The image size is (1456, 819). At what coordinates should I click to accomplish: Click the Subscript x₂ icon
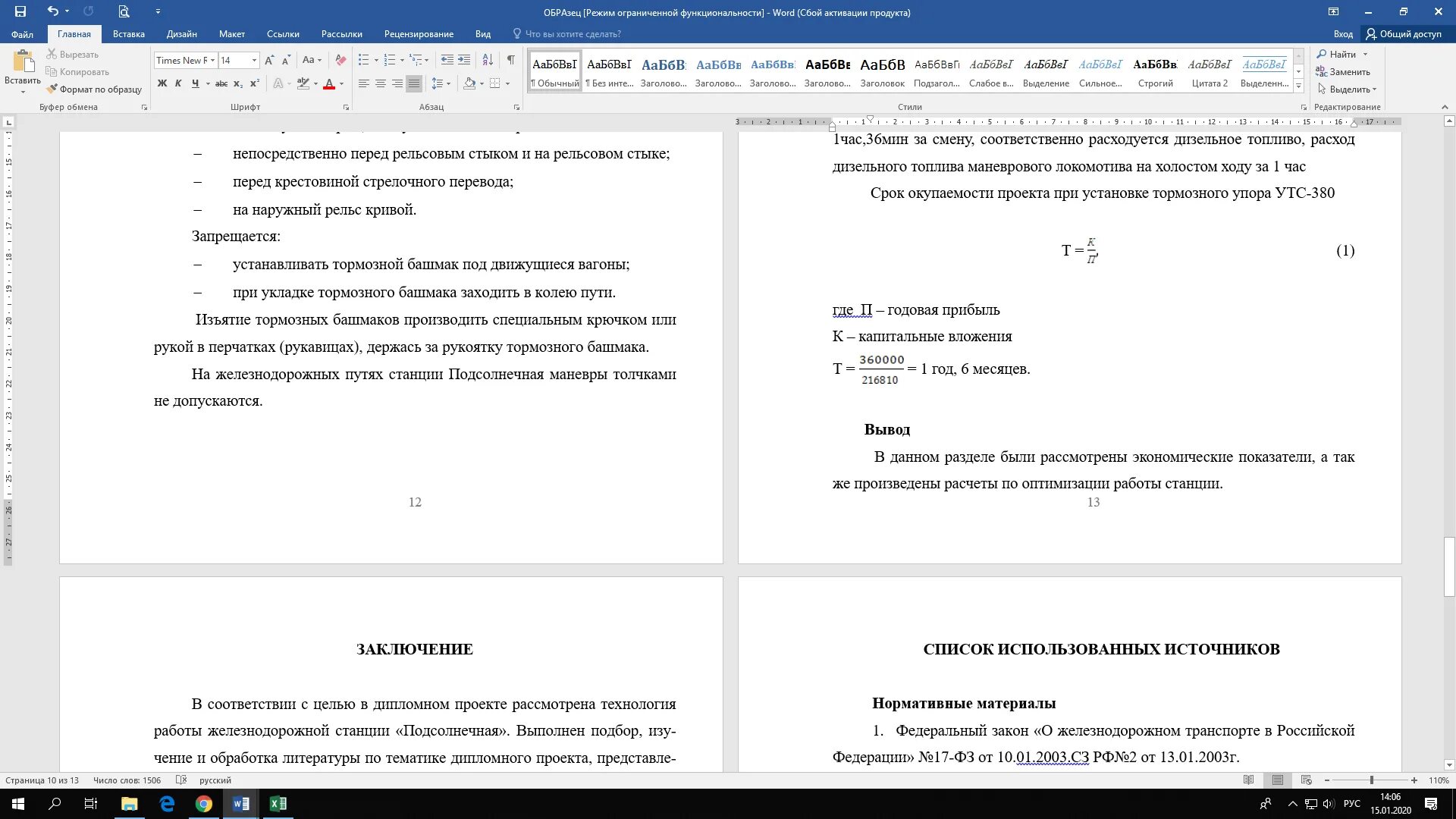(x=238, y=83)
